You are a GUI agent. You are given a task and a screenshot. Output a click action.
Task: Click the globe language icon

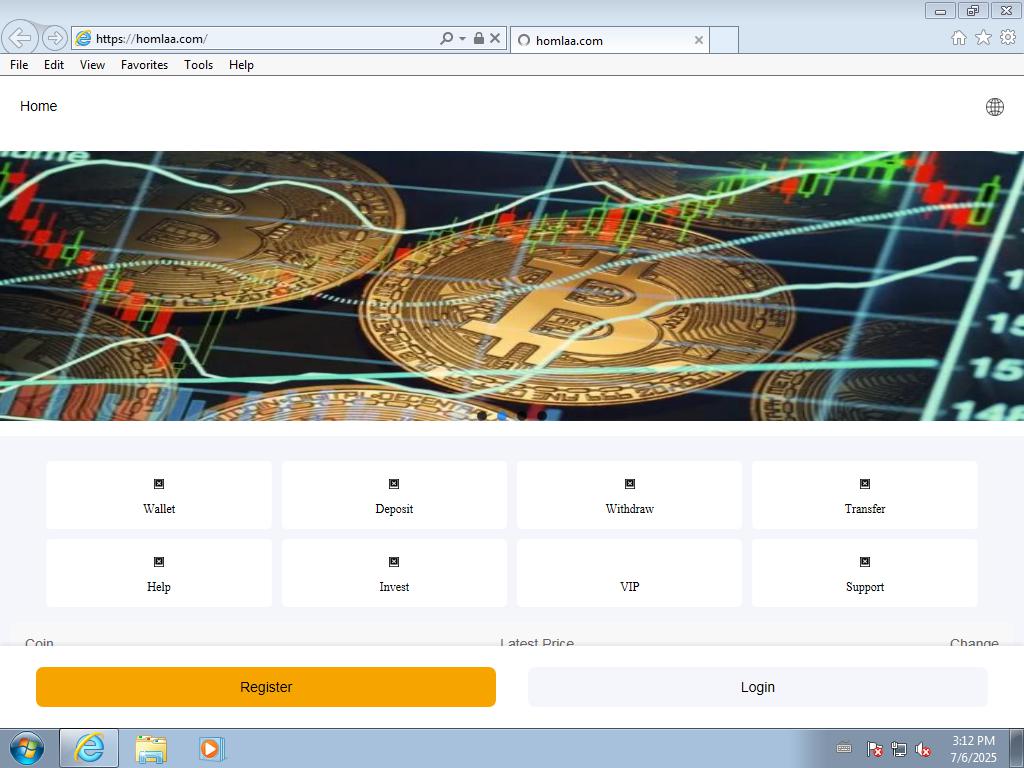(994, 107)
